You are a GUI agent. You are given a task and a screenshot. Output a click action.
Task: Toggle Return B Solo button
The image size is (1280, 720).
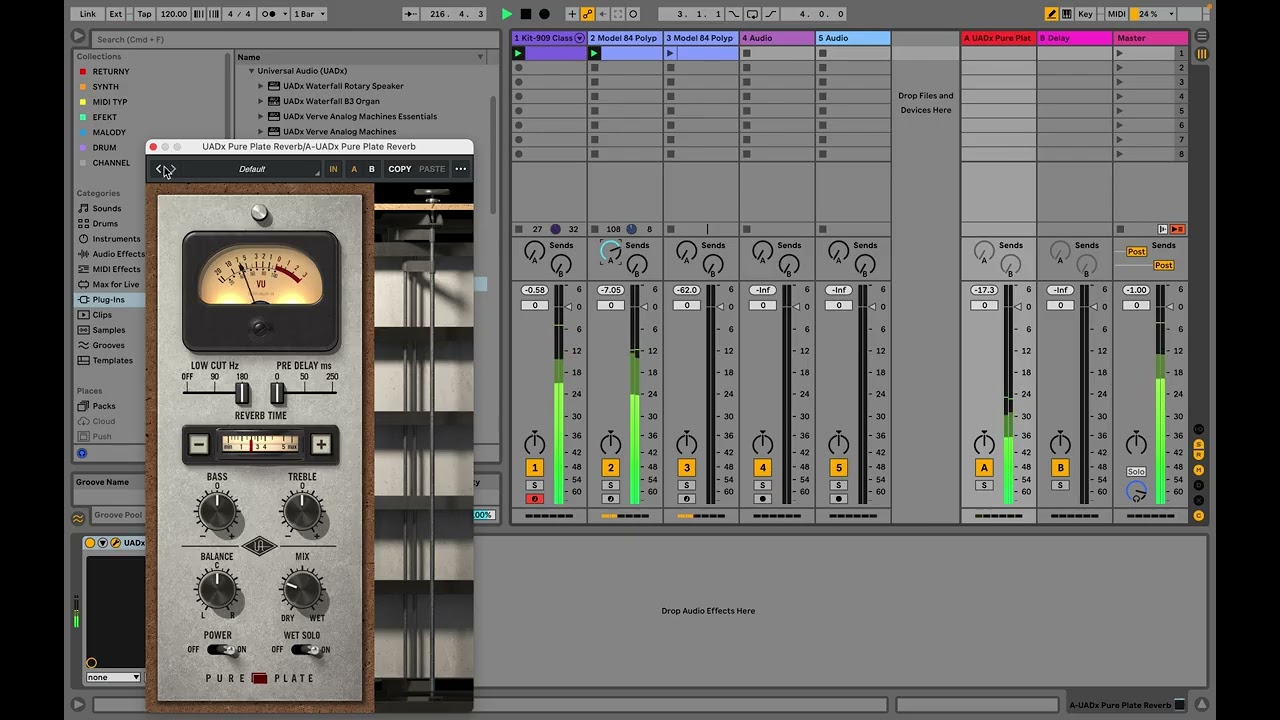pos(1060,485)
